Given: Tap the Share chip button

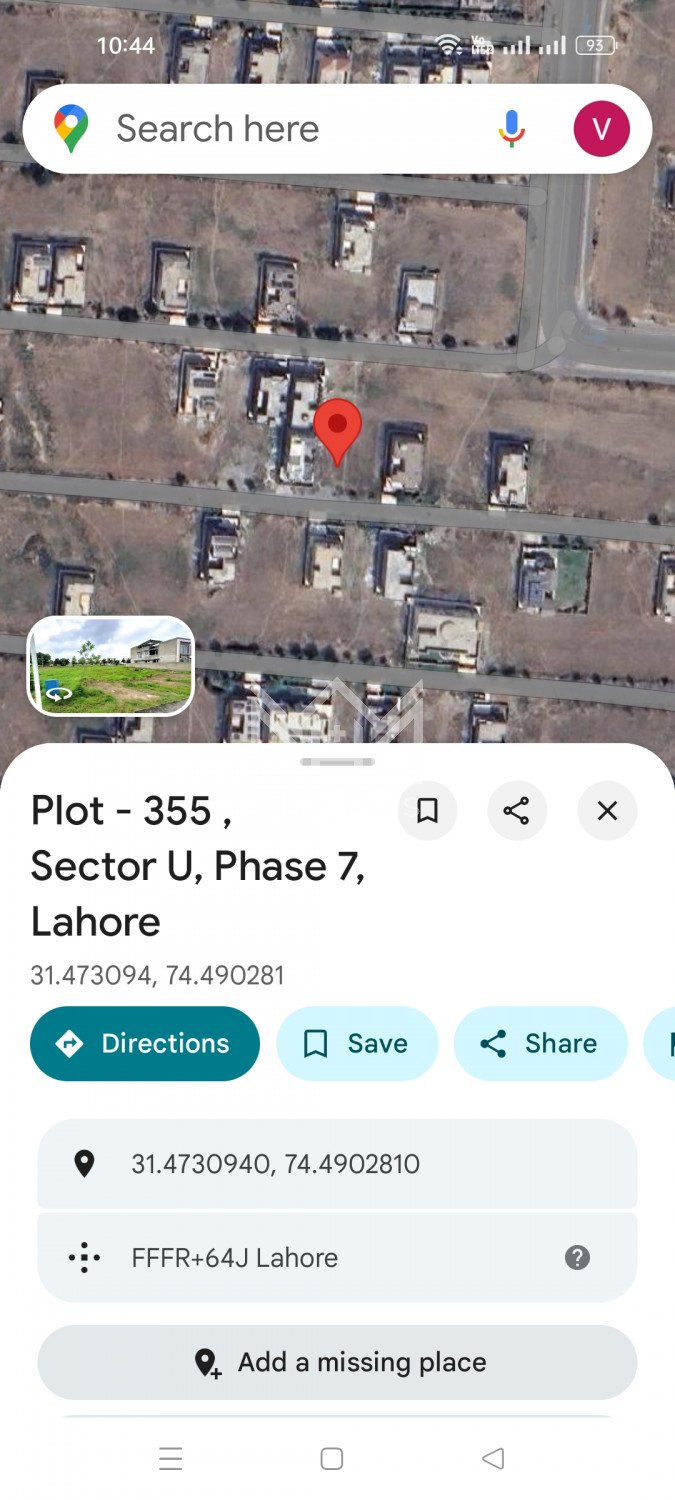Looking at the screenshot, I should (541, 1043).
